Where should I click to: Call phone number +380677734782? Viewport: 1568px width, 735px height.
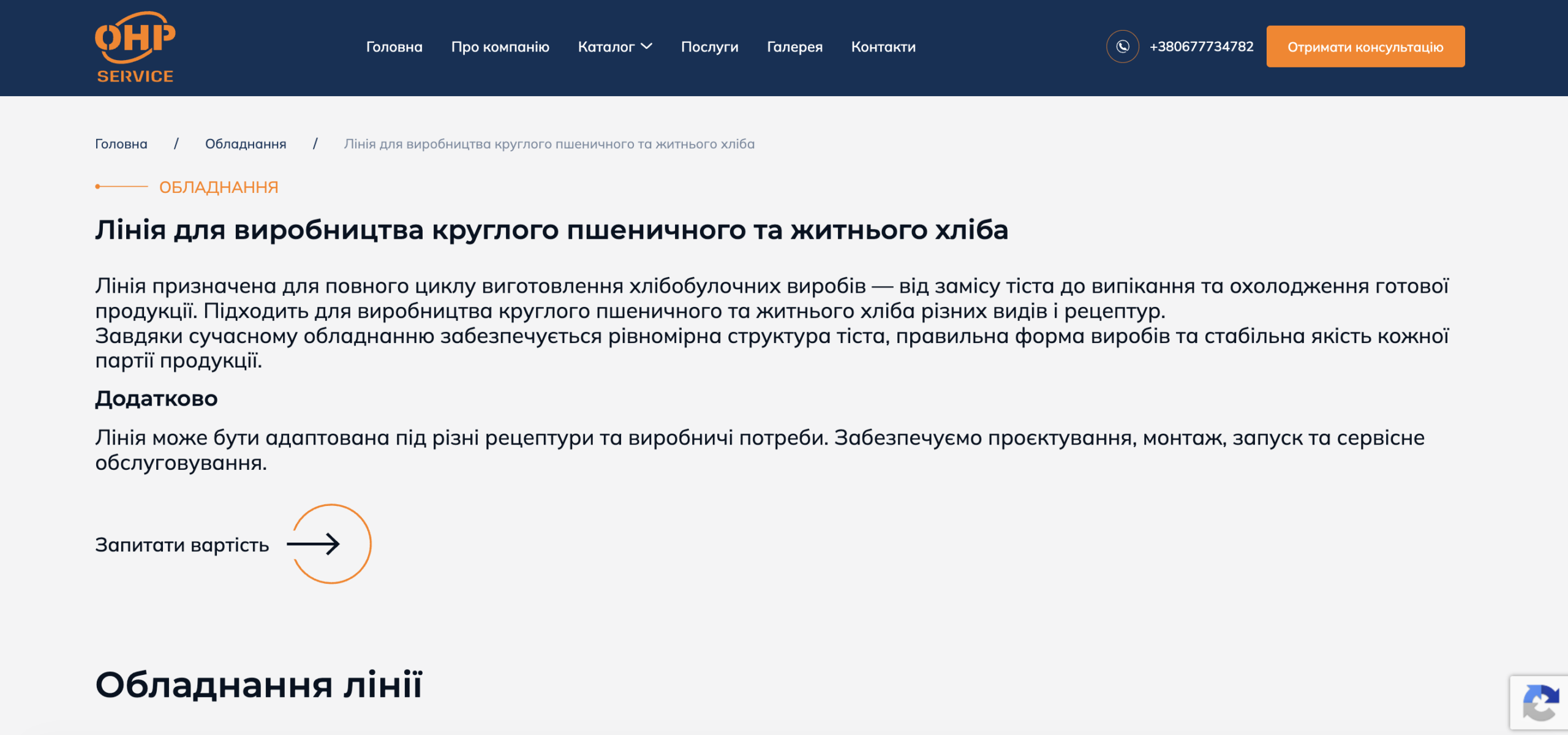pos(1202,47)
